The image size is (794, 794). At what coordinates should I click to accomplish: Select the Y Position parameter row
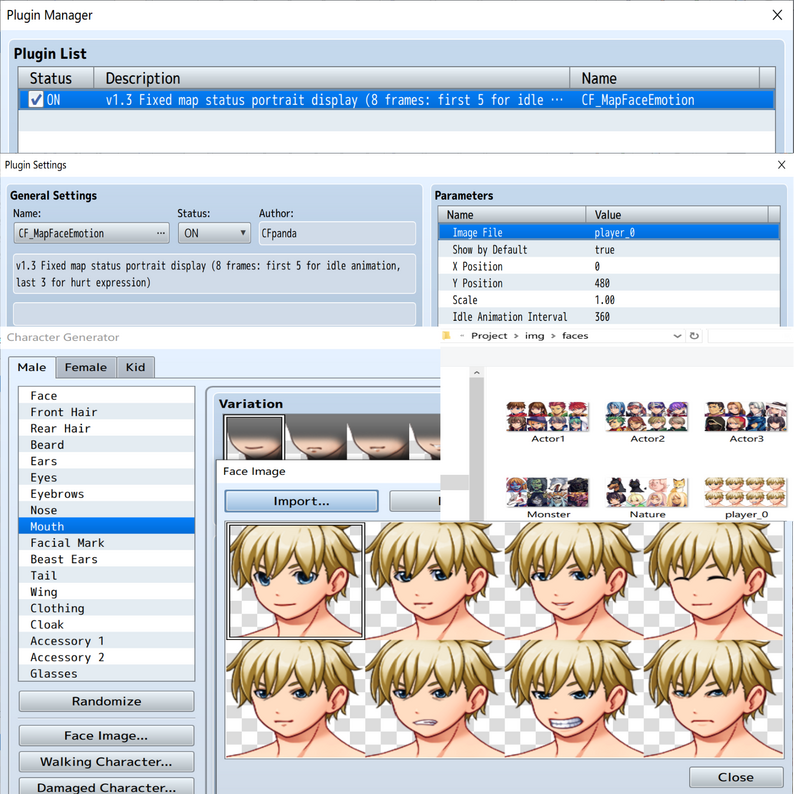609,283
